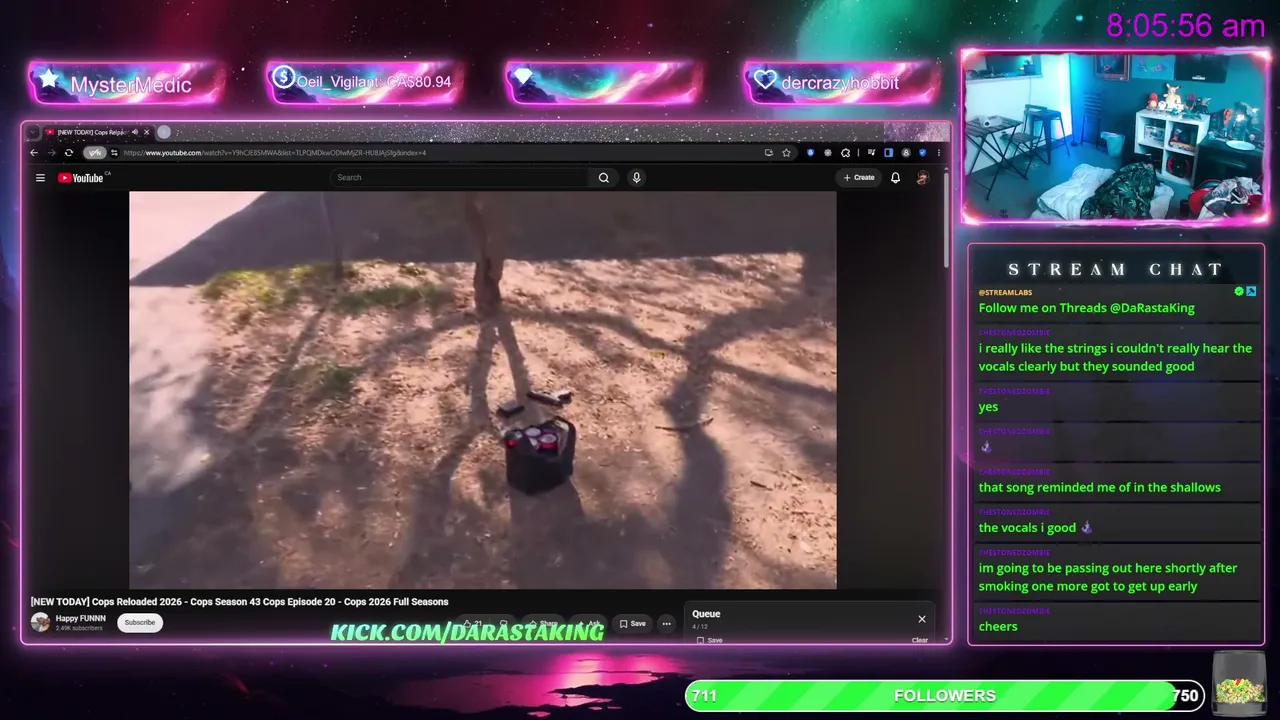Open more actions three-dot menu under video
The image size is (1280, 720).
[x=667, y=624]
